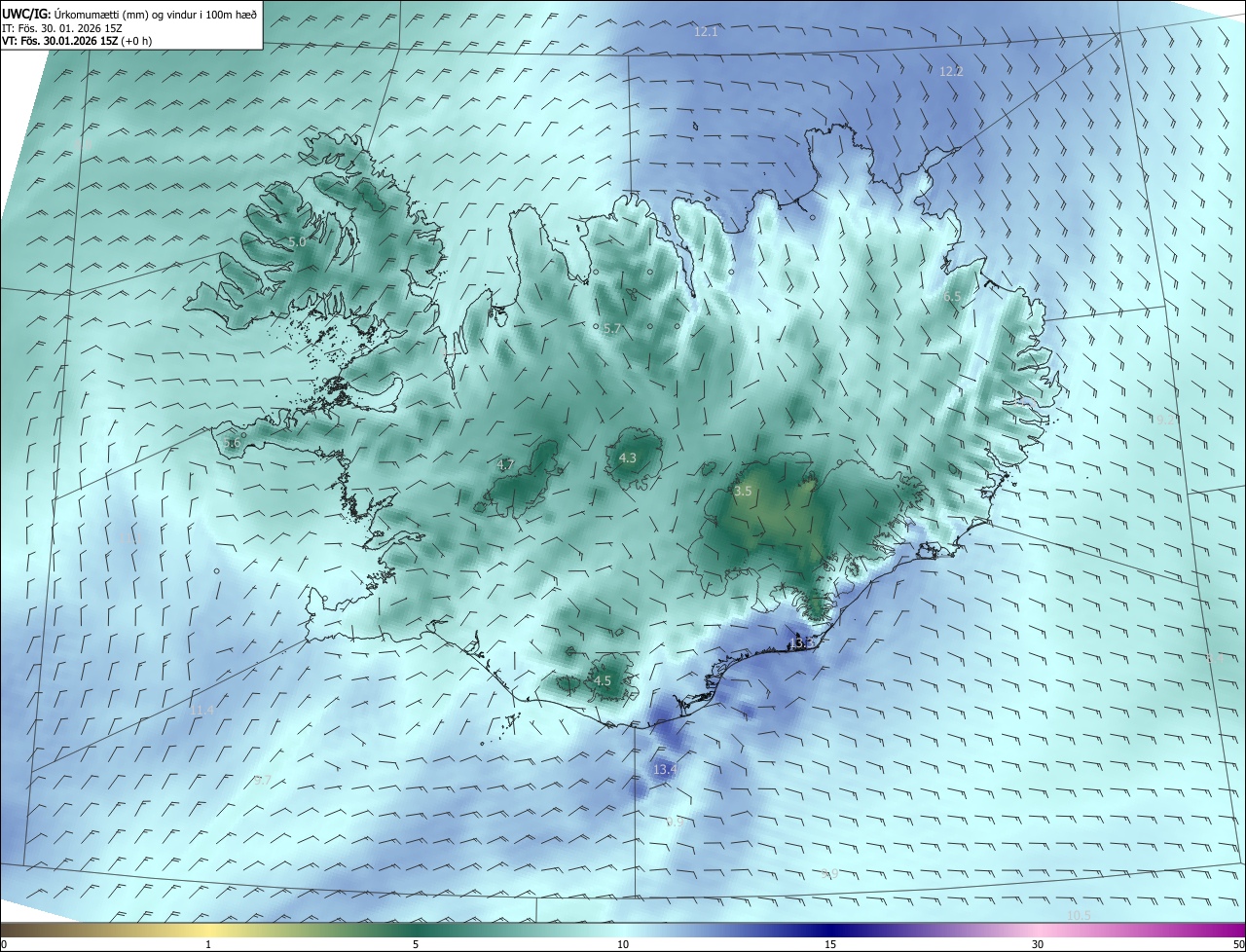Screen dimensions: 1246x952
Task: Click the yellow part of the color scale
Action: (x=208, y=930)
